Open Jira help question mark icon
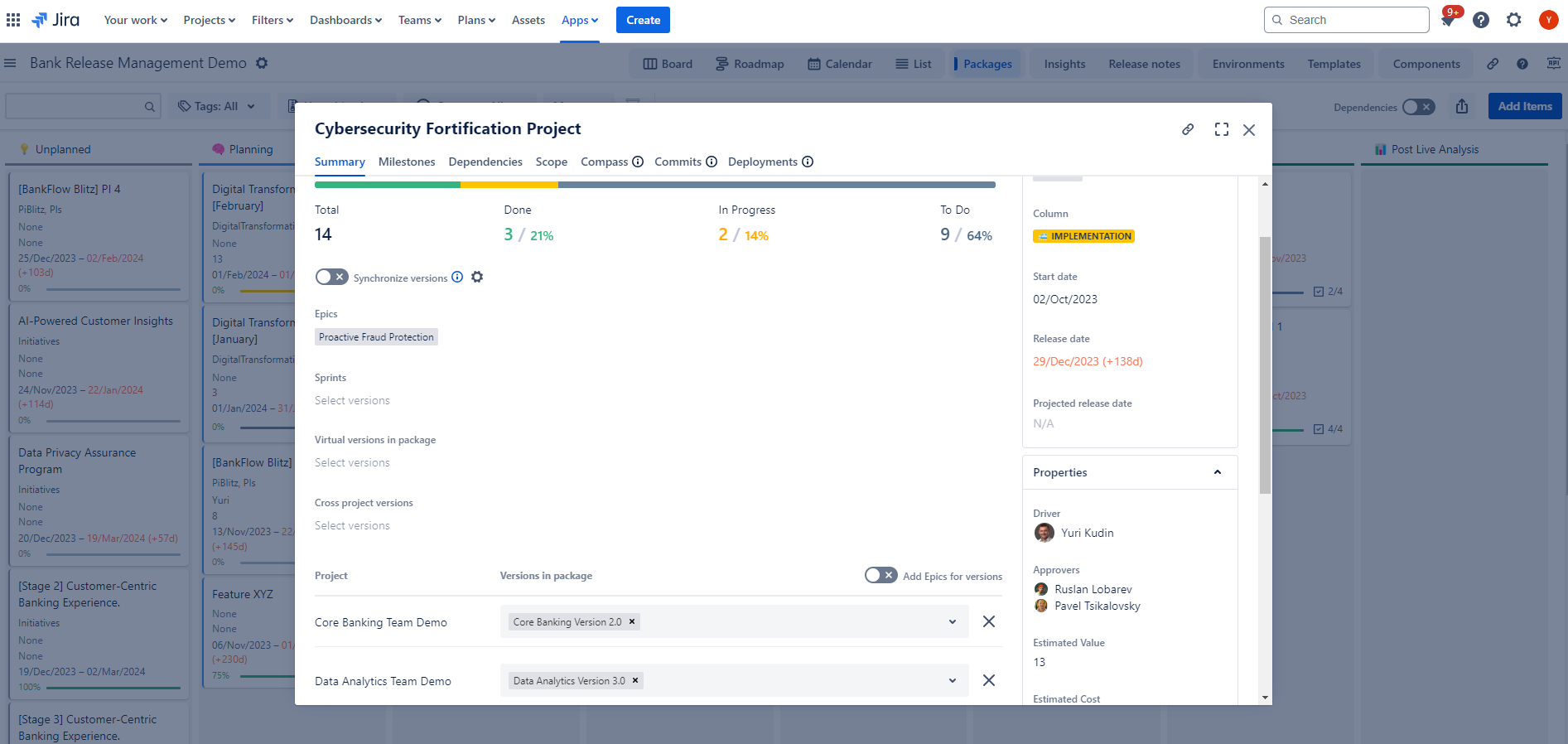The height and width of the screenshot is (744, 1568). 1481,20
